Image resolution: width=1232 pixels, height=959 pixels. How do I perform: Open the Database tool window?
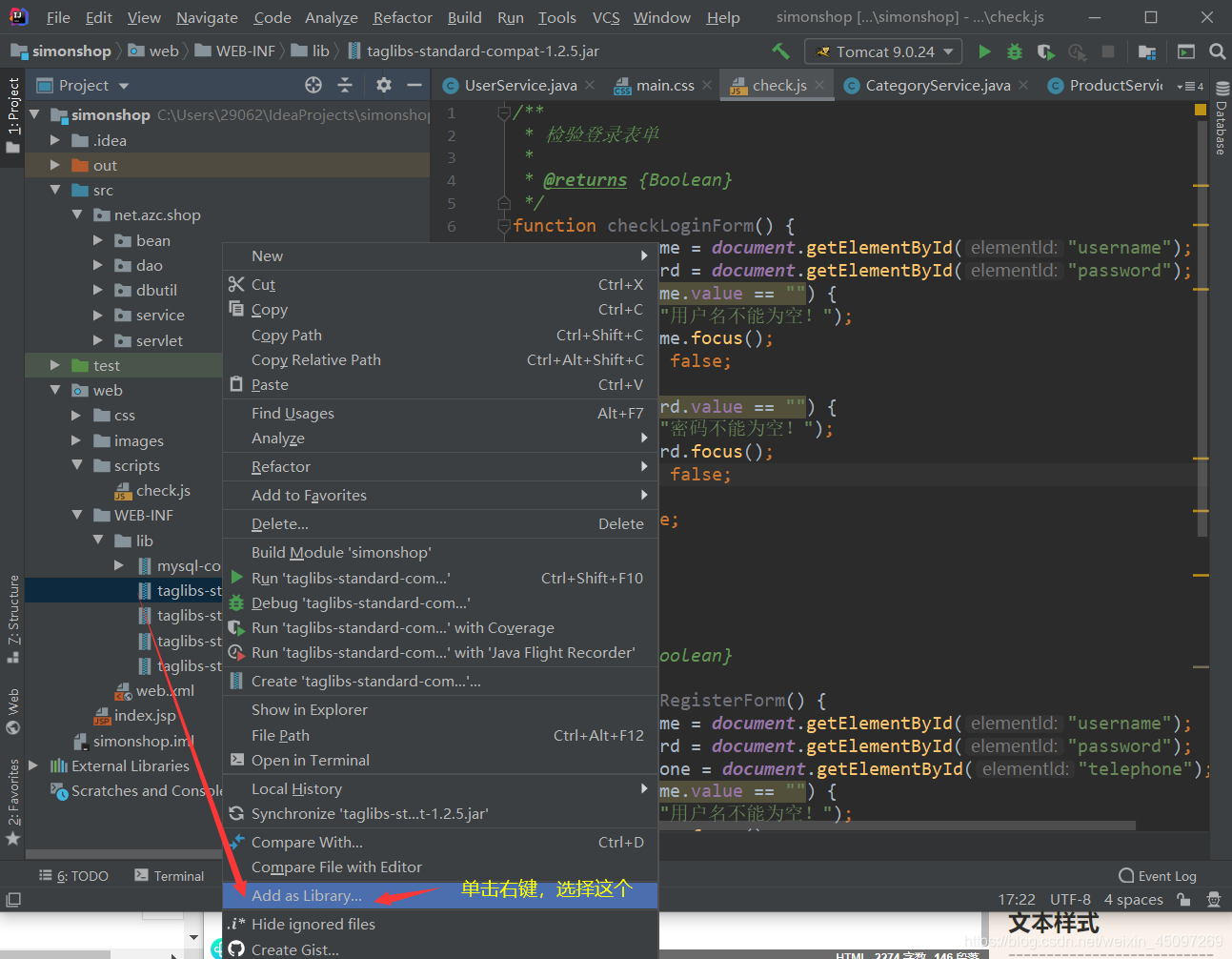coord(1222,118)
